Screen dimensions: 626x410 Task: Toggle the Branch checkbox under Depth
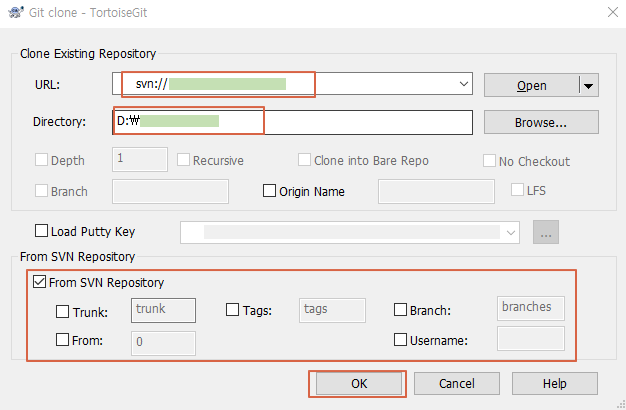click(41, 190)
